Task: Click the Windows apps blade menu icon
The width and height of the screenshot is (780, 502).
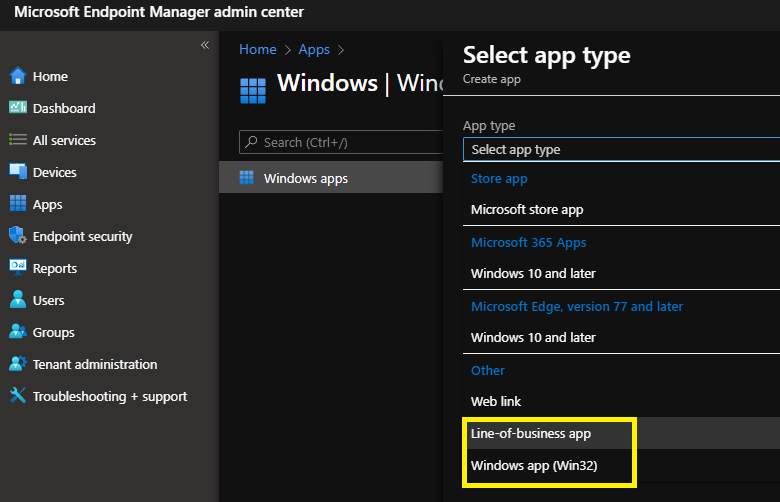Action: coord(246,178)
